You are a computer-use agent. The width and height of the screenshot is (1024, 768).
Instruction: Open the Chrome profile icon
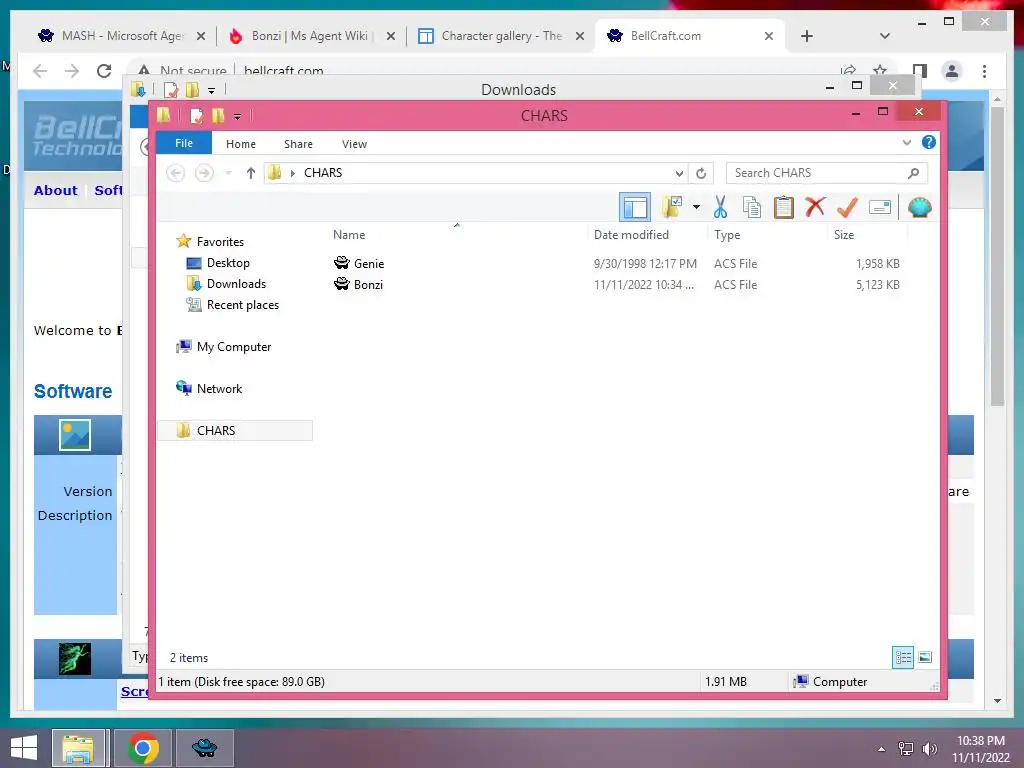(952, 71)
